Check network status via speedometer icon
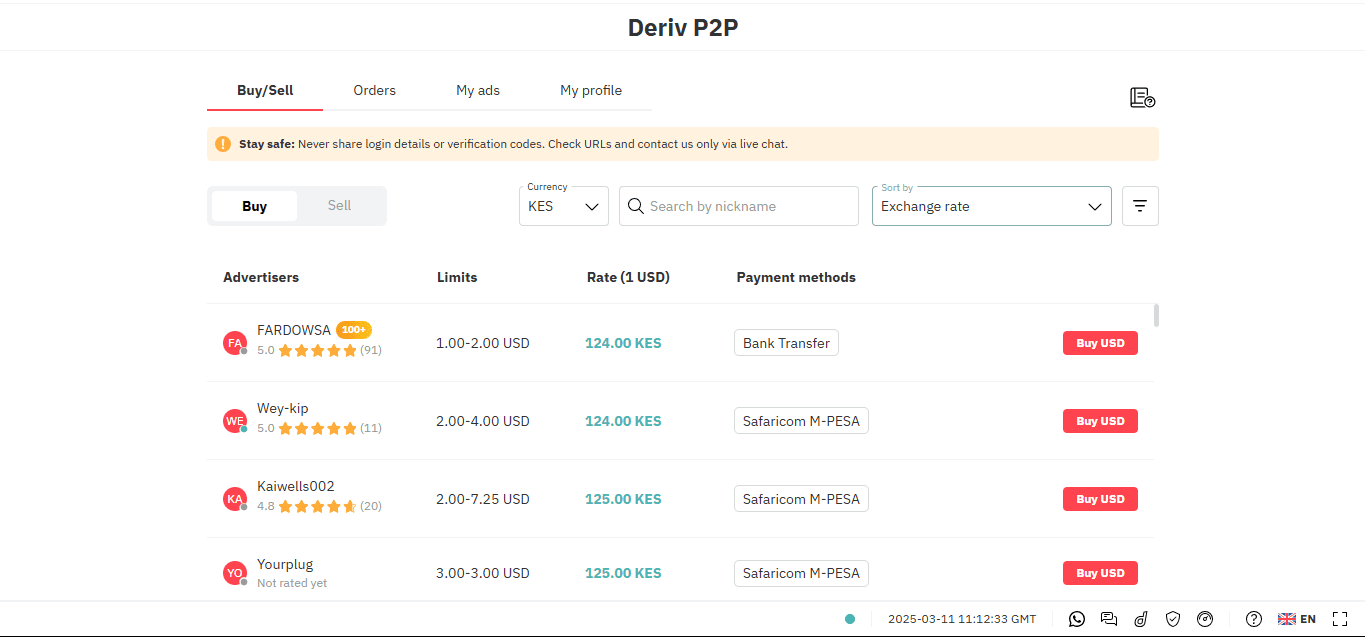 pos(1205,619)
